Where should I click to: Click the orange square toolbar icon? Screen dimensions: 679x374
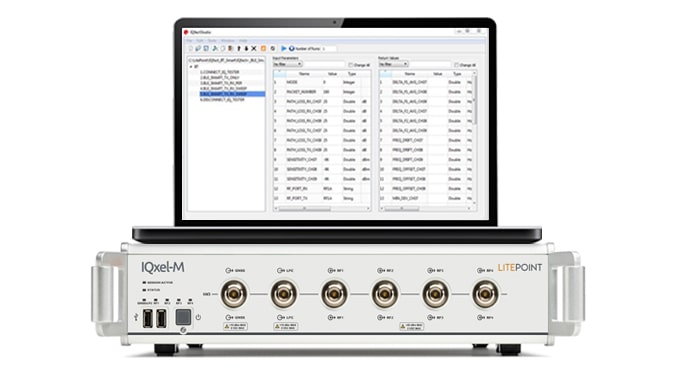263,48
